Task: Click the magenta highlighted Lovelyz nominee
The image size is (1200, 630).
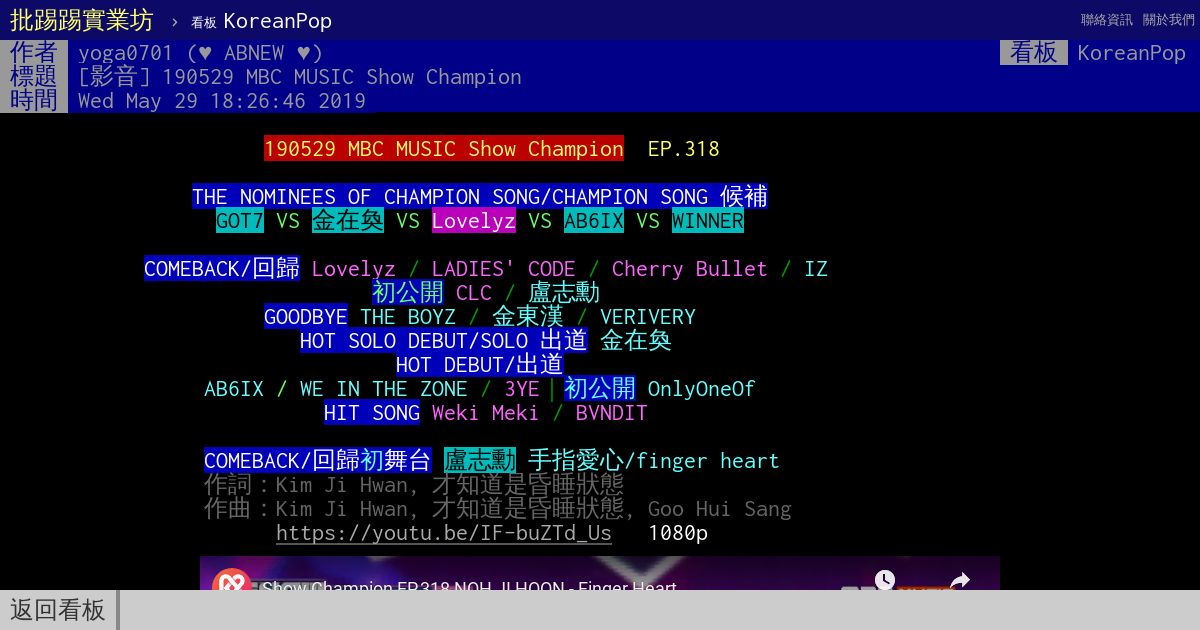Action: click(x=474, y=221)
